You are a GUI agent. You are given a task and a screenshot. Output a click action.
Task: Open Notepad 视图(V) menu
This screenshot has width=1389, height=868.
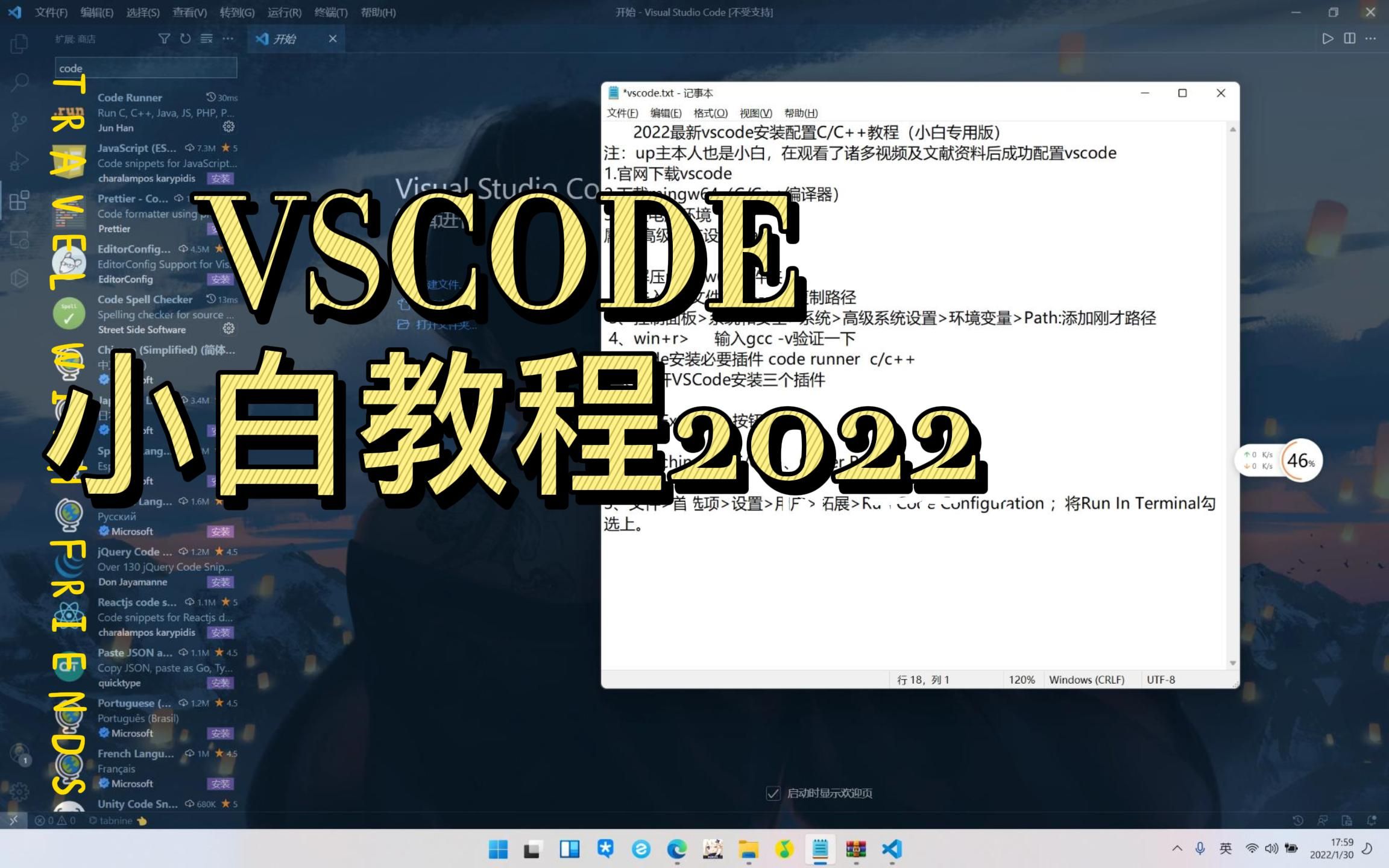pyautogui.click(x=756, y=113)
